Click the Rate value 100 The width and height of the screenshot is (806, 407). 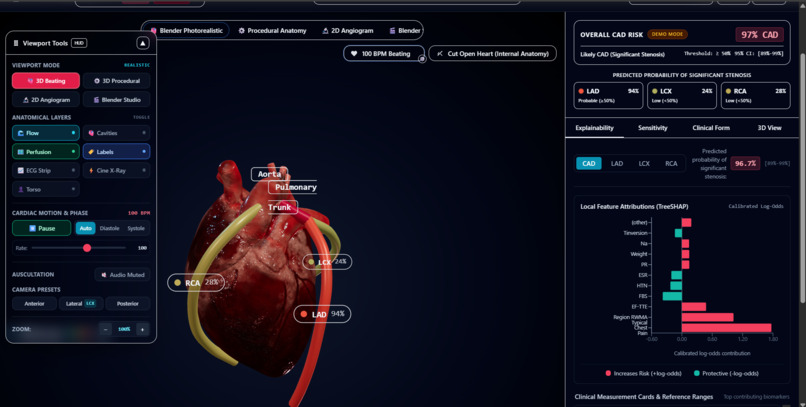(142, 248)
